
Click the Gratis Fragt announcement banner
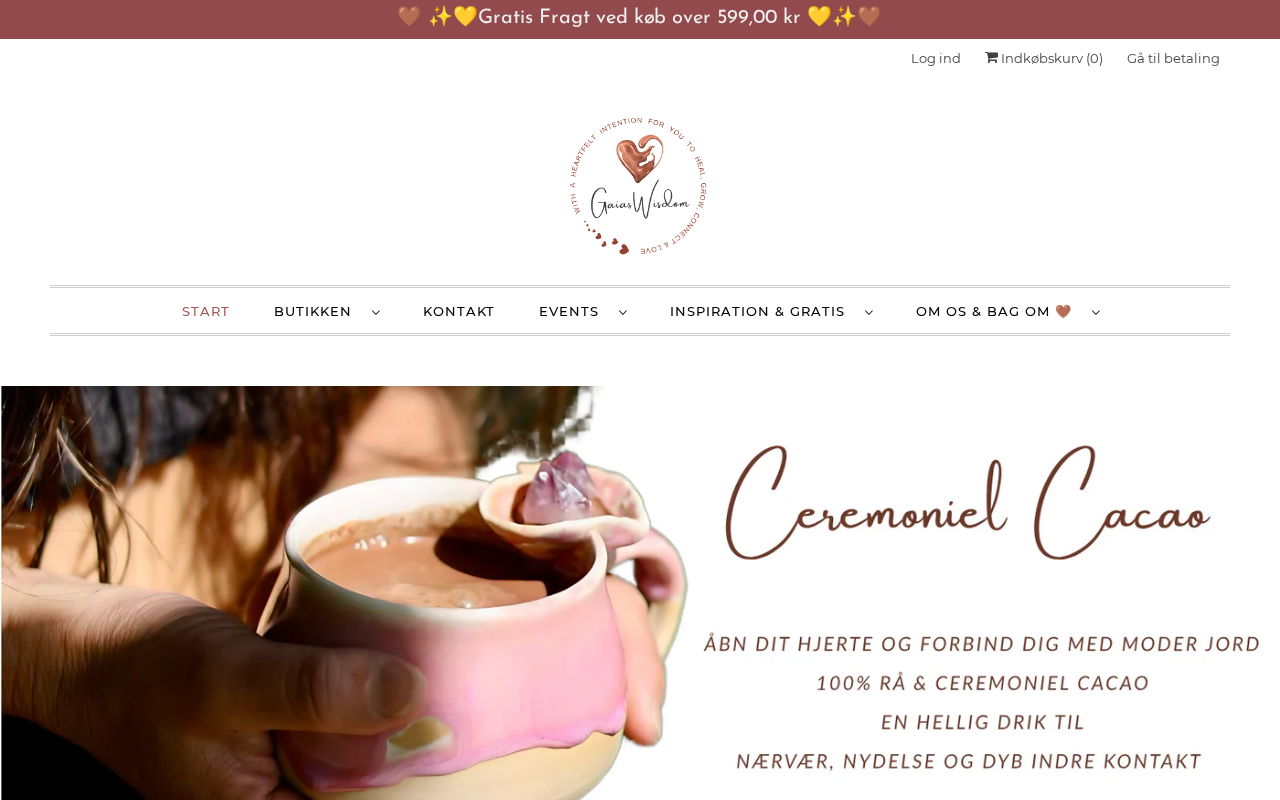click(x=640, y=18)
